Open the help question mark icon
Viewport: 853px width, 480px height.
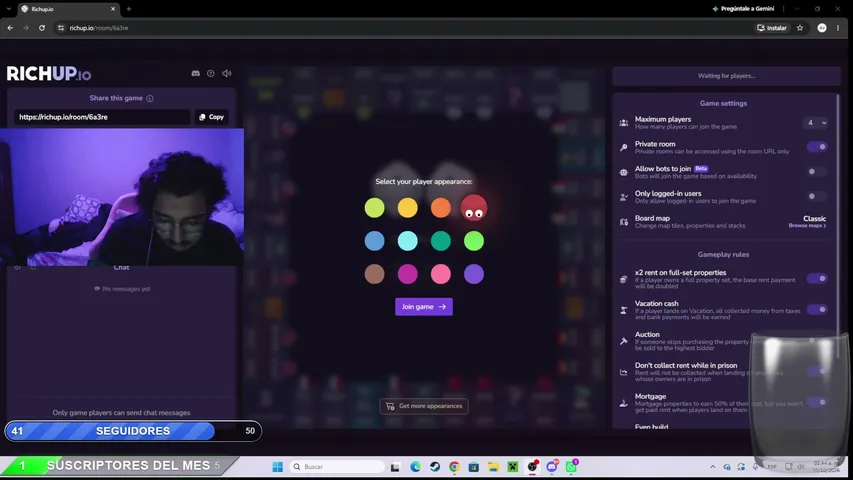pyautogui.click(x=211, y=73)
